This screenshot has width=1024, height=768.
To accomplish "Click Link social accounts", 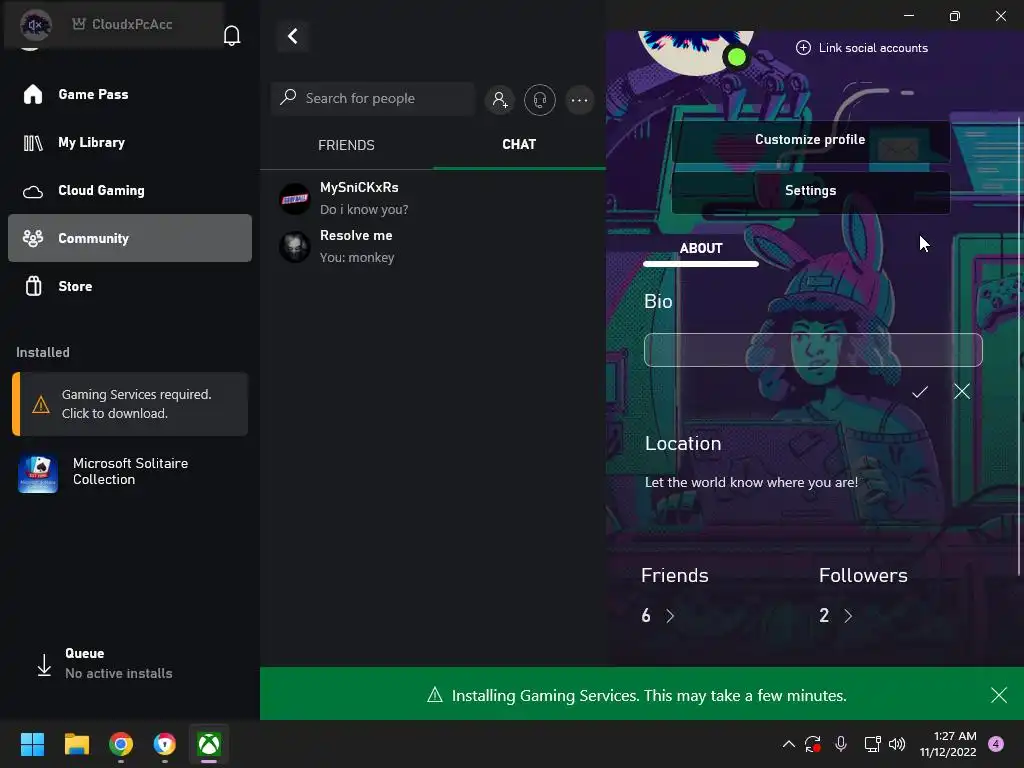I will [x=862, y=48].
